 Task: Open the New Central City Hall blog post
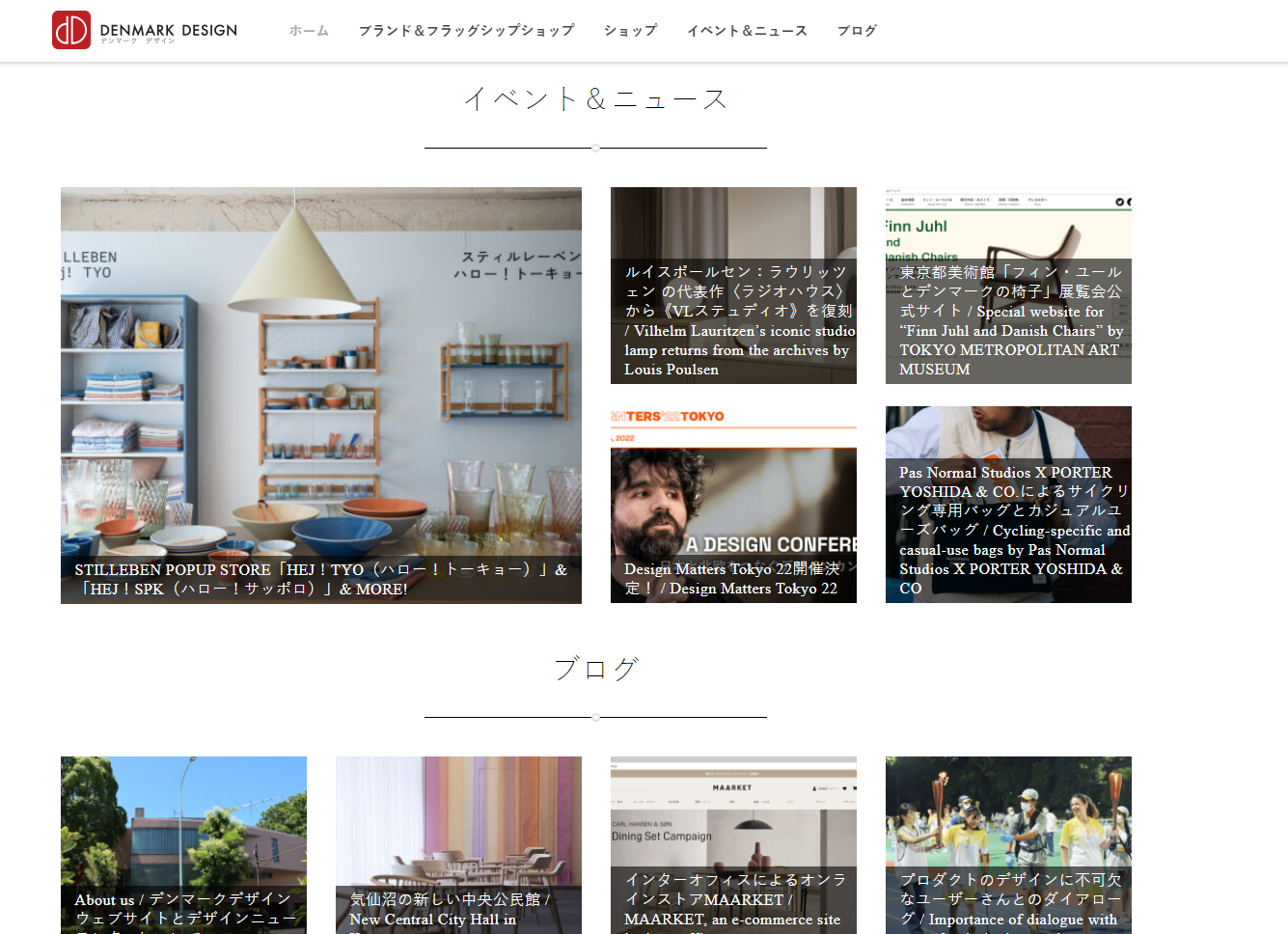coord(458,845)
